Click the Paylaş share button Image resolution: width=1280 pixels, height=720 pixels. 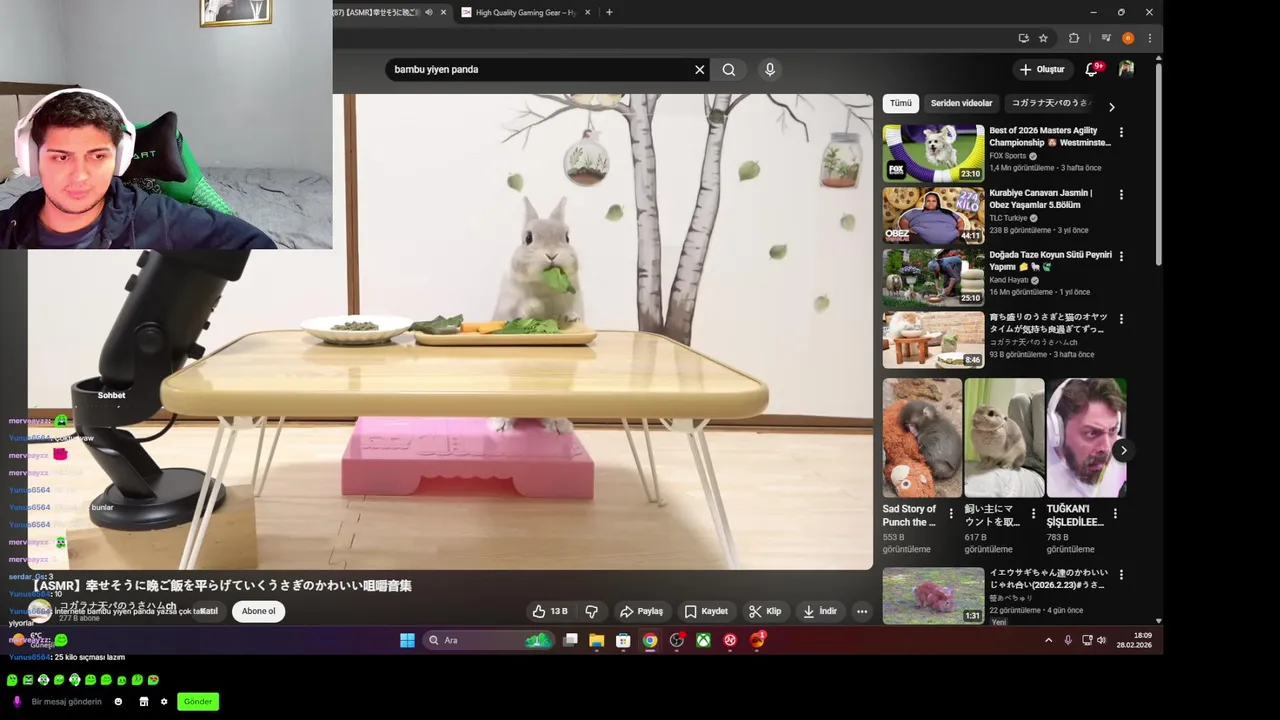(641, 611)
